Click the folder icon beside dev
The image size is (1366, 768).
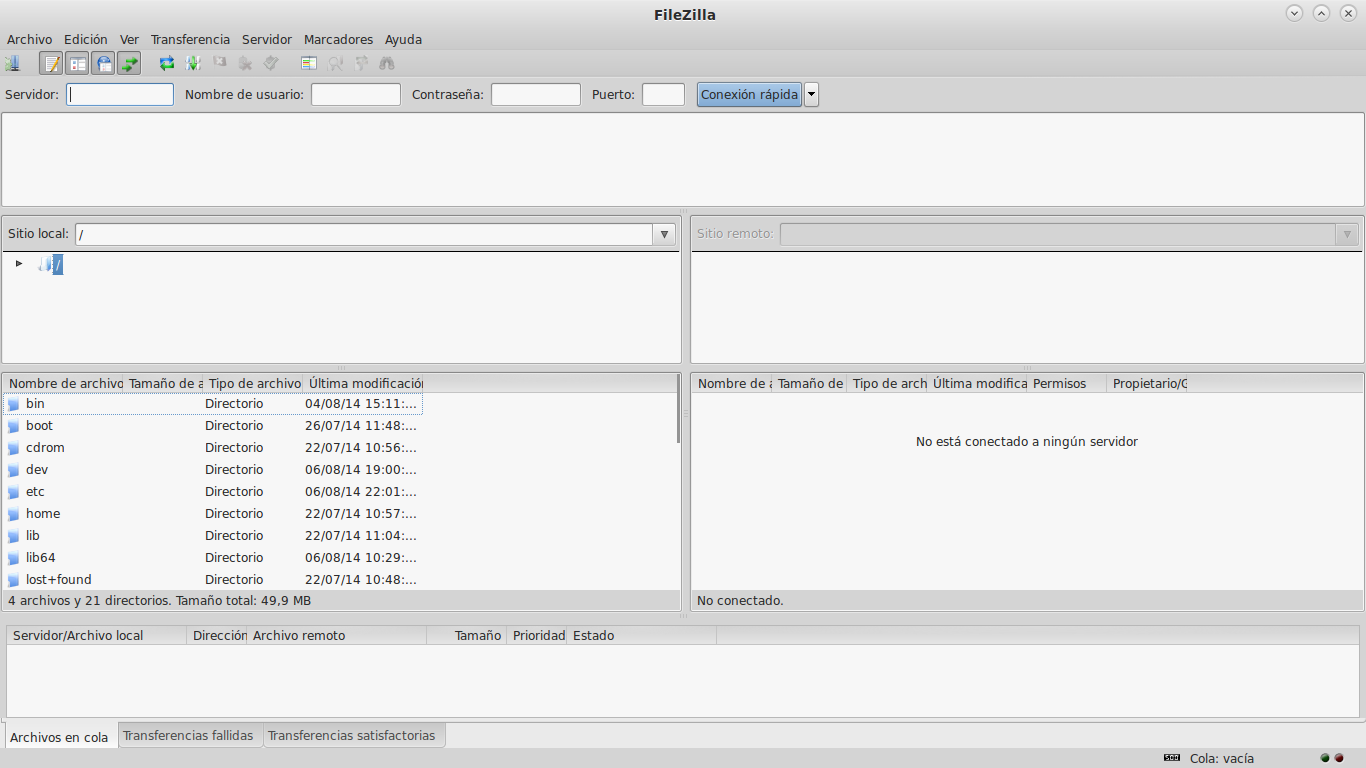point(14,470)
